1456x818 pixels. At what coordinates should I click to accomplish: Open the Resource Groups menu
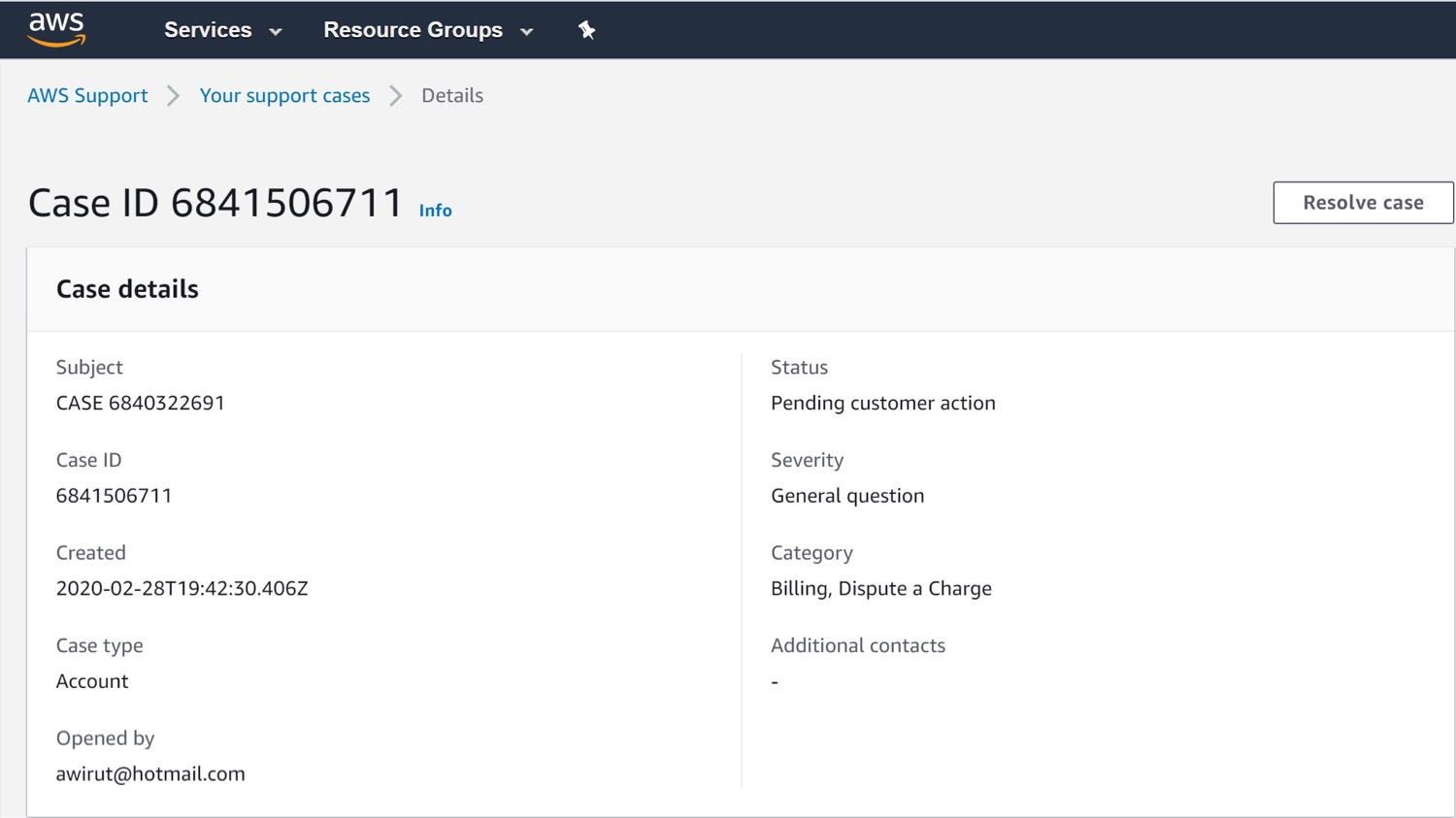click(x=428, y=30)
